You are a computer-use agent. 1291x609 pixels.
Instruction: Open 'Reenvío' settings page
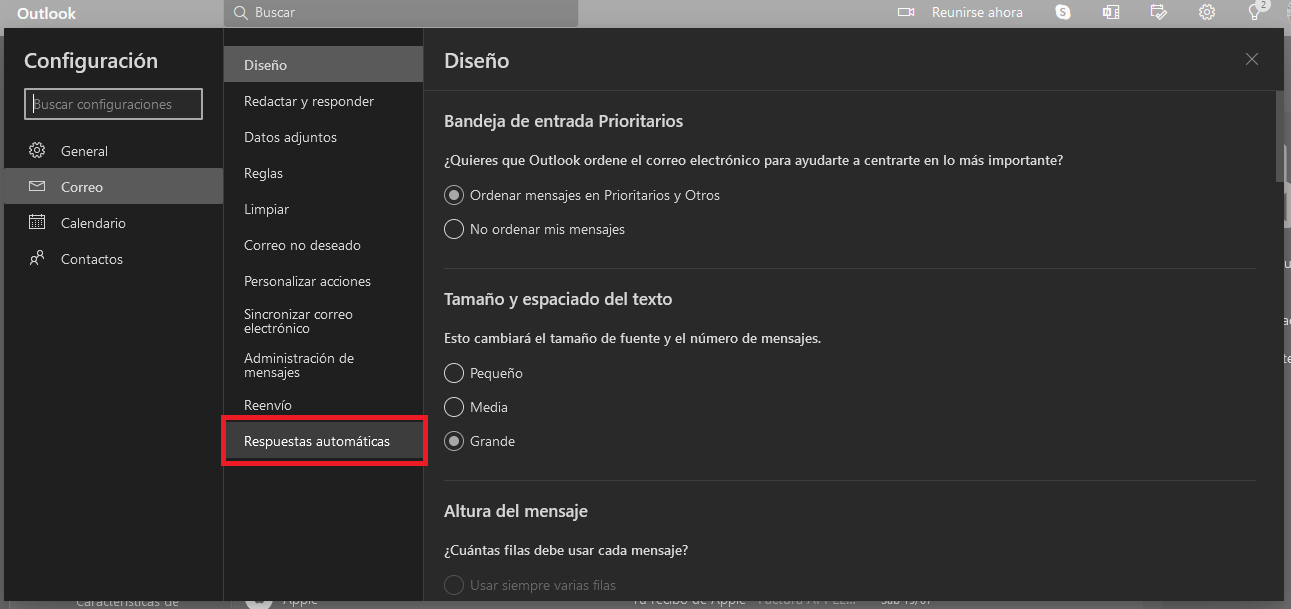pos(263,404)
